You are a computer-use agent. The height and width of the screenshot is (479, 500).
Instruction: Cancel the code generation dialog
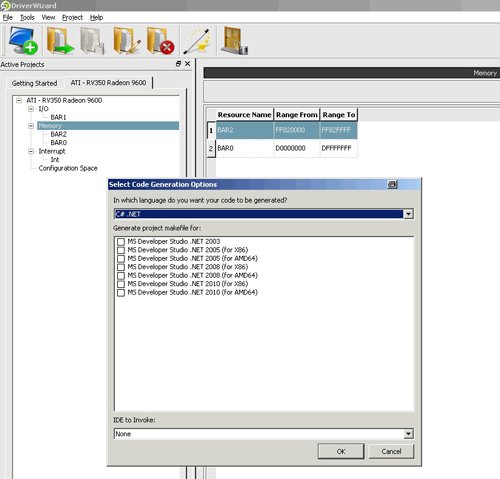(x=391, y=451)
